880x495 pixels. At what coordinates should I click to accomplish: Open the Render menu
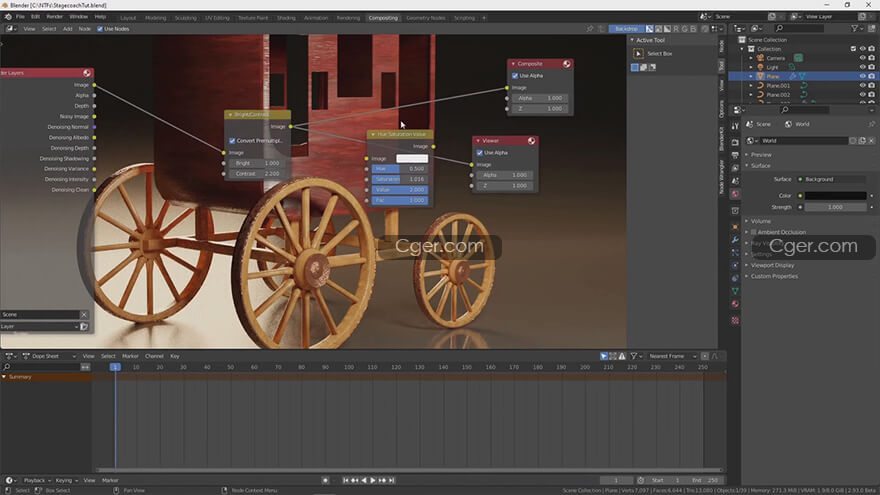coord(54,17)
